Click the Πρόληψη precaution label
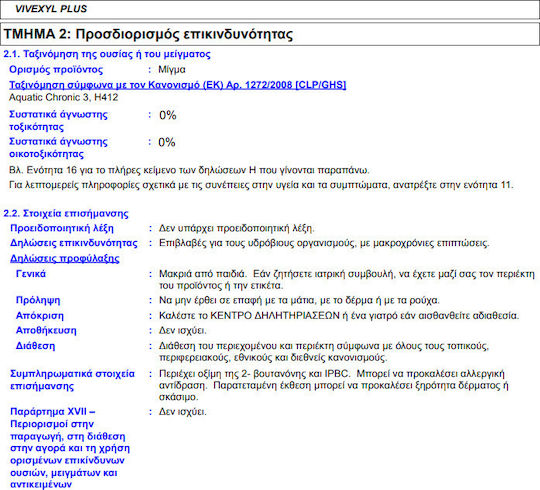 click(38, 300)
